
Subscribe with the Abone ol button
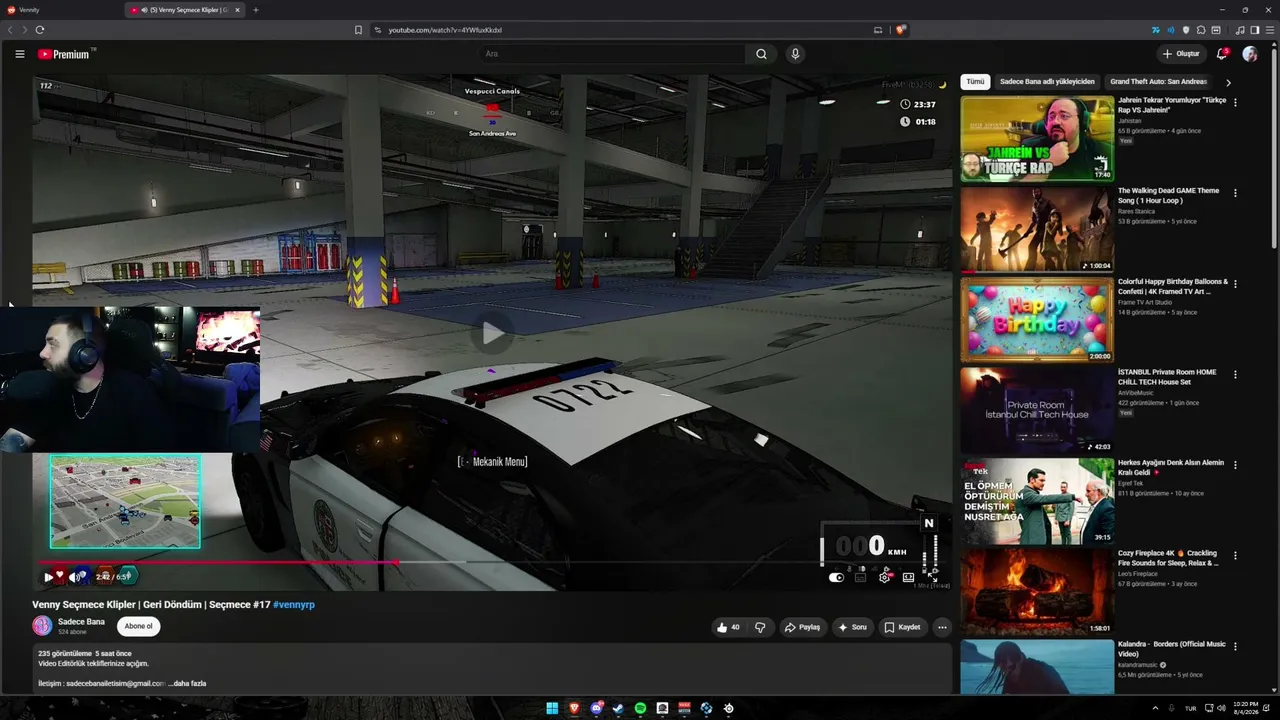(138, 626)
